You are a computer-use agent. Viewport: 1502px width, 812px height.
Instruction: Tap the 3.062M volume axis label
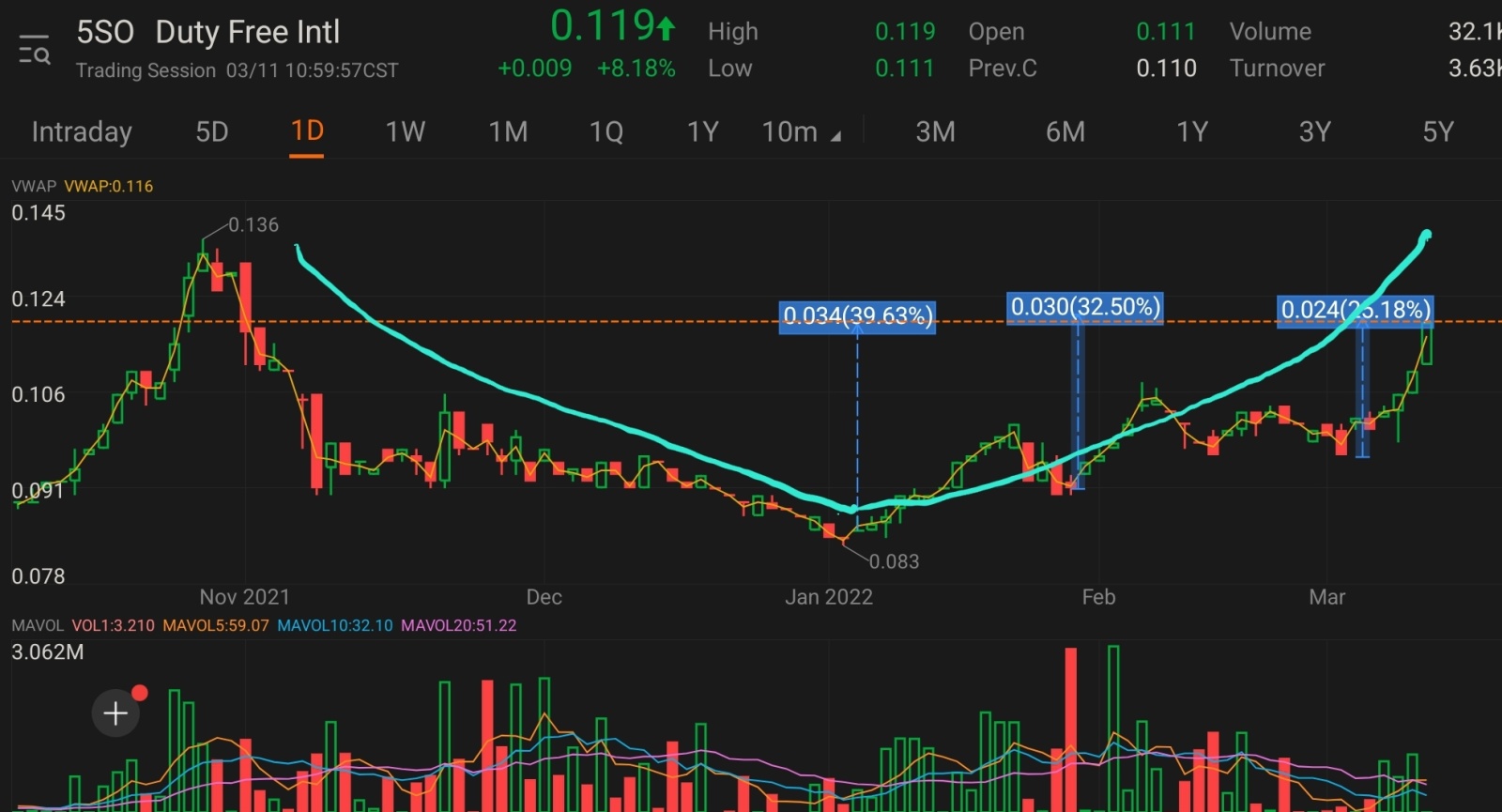point(48,652)
